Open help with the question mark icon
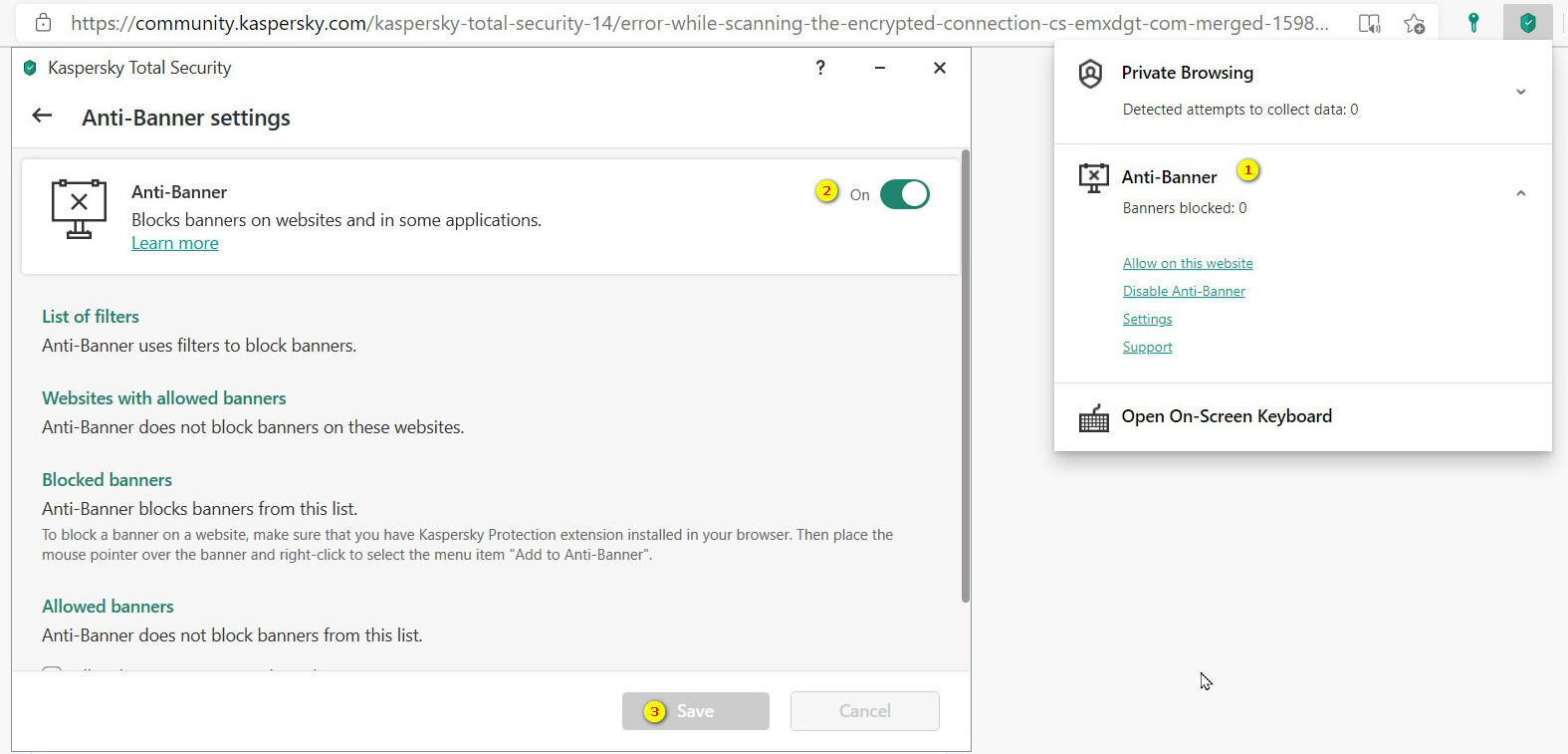This screenshot has height=754, width=1568. point(820,68)
